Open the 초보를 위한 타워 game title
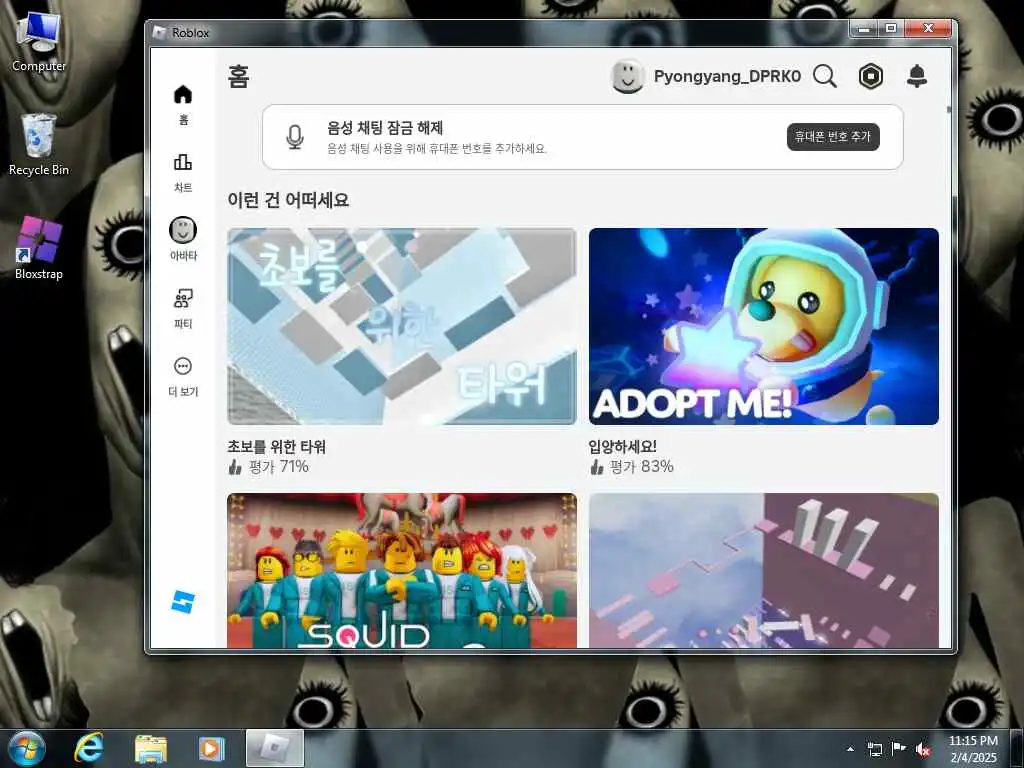 [276, 447]
